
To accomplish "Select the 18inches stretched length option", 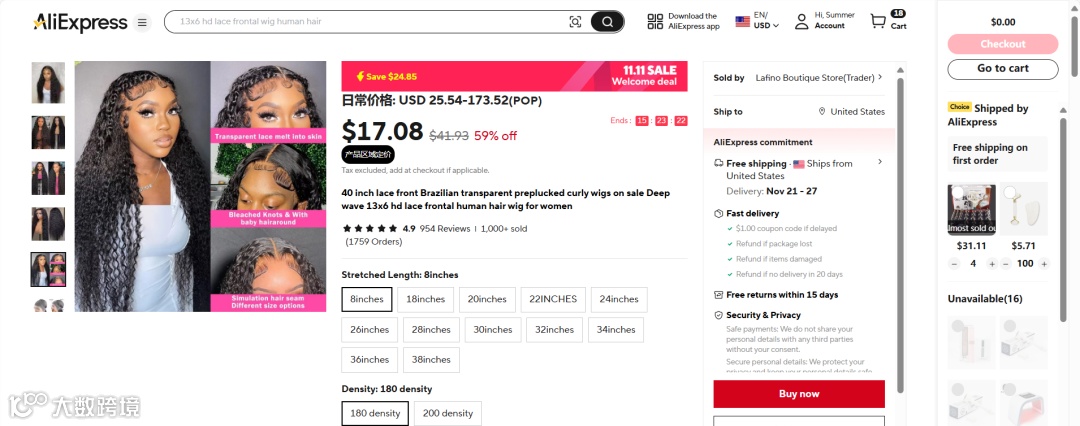I will [x=425, y=300].
